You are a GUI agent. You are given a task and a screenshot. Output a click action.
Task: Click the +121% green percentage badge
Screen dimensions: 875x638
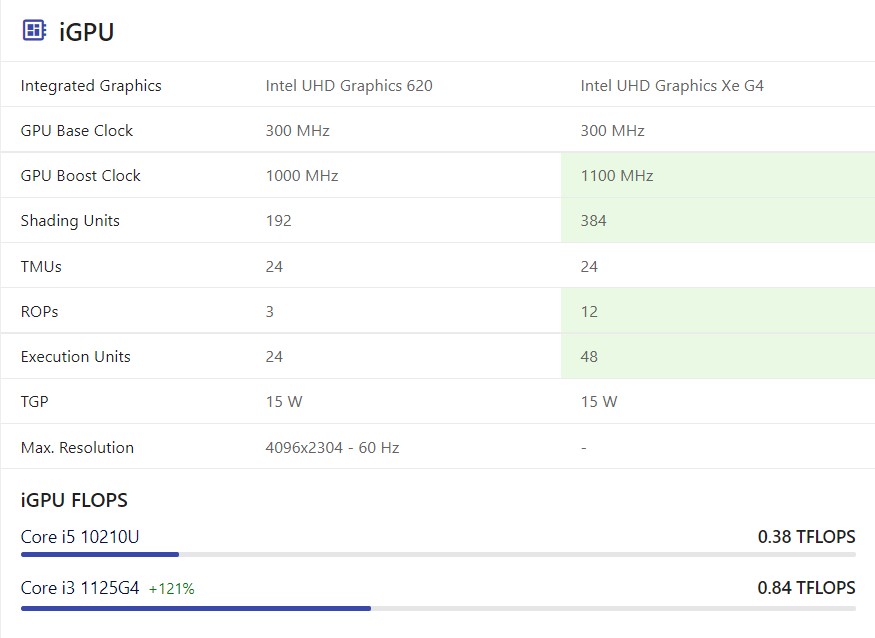point(171,589)
